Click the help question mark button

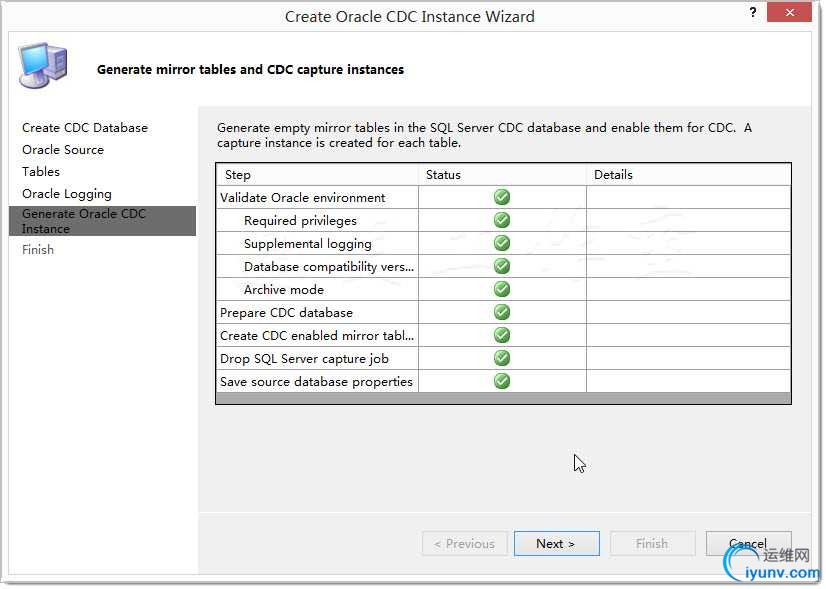[x=753, y=13]
